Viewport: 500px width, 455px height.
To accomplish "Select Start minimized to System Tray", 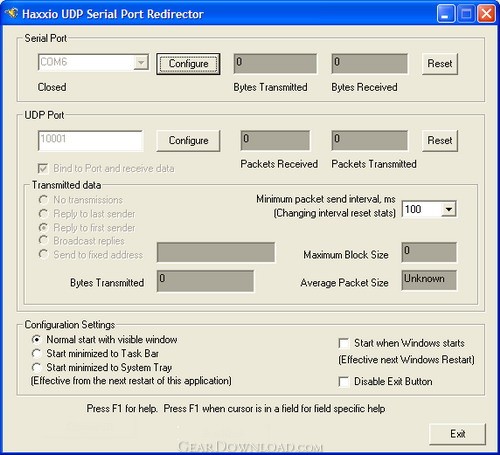I will click(x=102, y=367).
